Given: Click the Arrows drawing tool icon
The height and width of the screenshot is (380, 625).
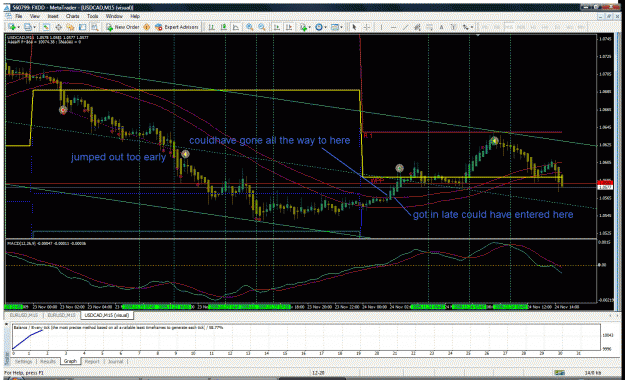Looking at the screenshot, I should point(465,27).
